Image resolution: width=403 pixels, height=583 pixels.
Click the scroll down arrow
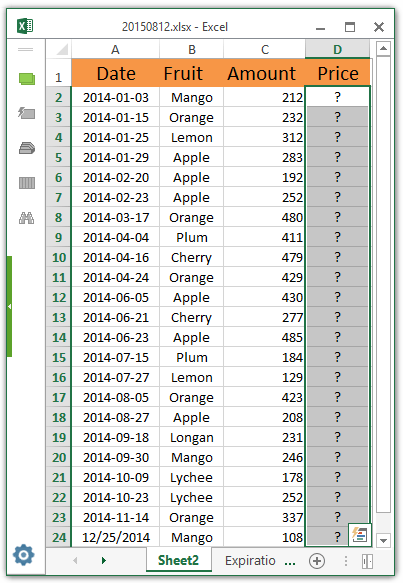[383, 540]
